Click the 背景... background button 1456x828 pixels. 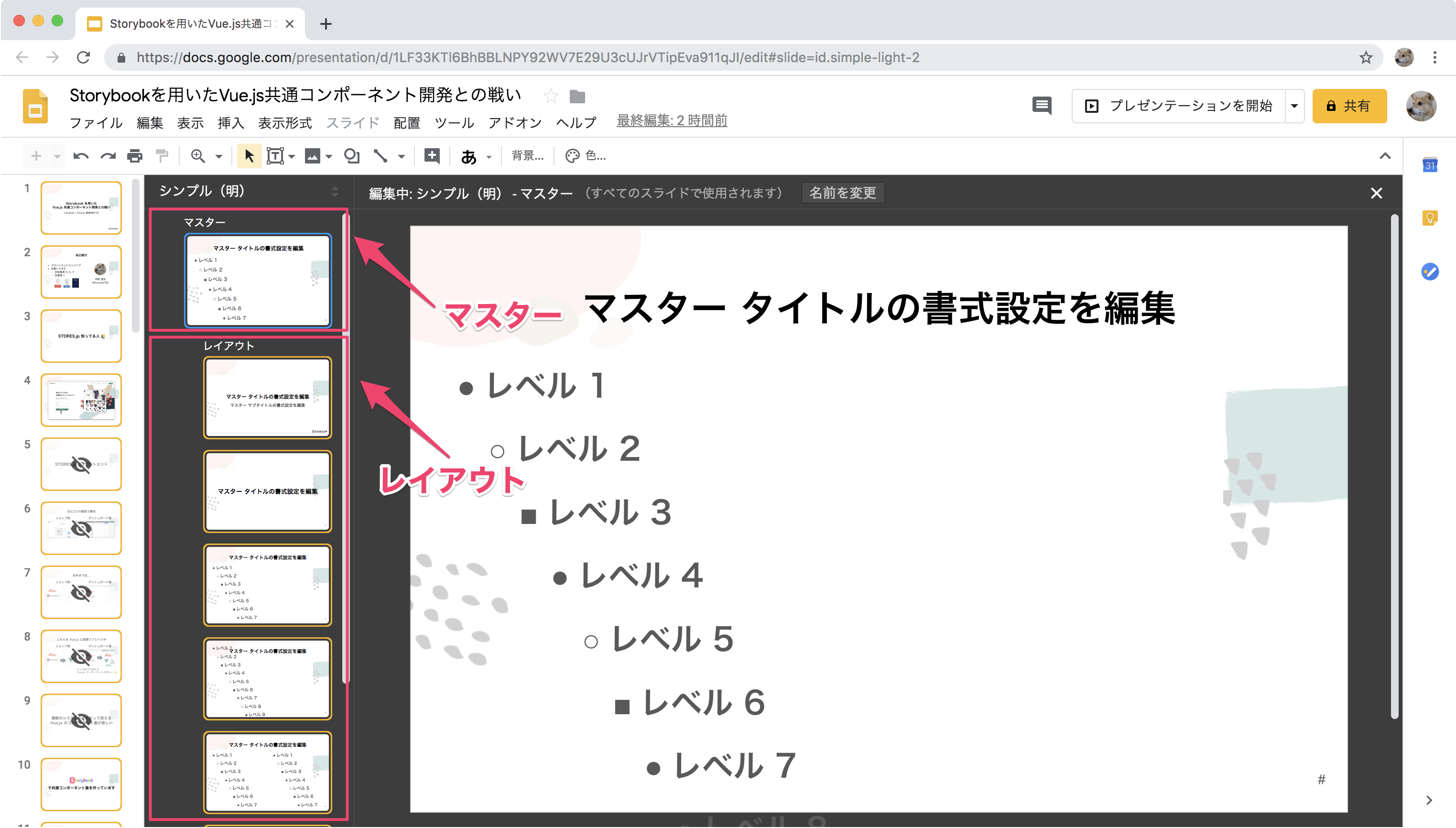click(x=527, y=156)
